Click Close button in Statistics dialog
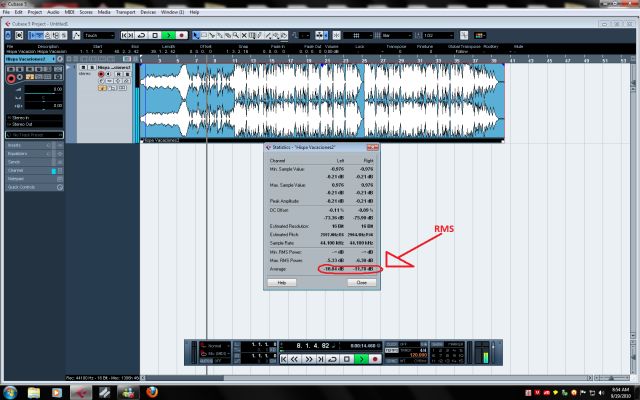Screen dimensions: 640x400 pos(362,282)
